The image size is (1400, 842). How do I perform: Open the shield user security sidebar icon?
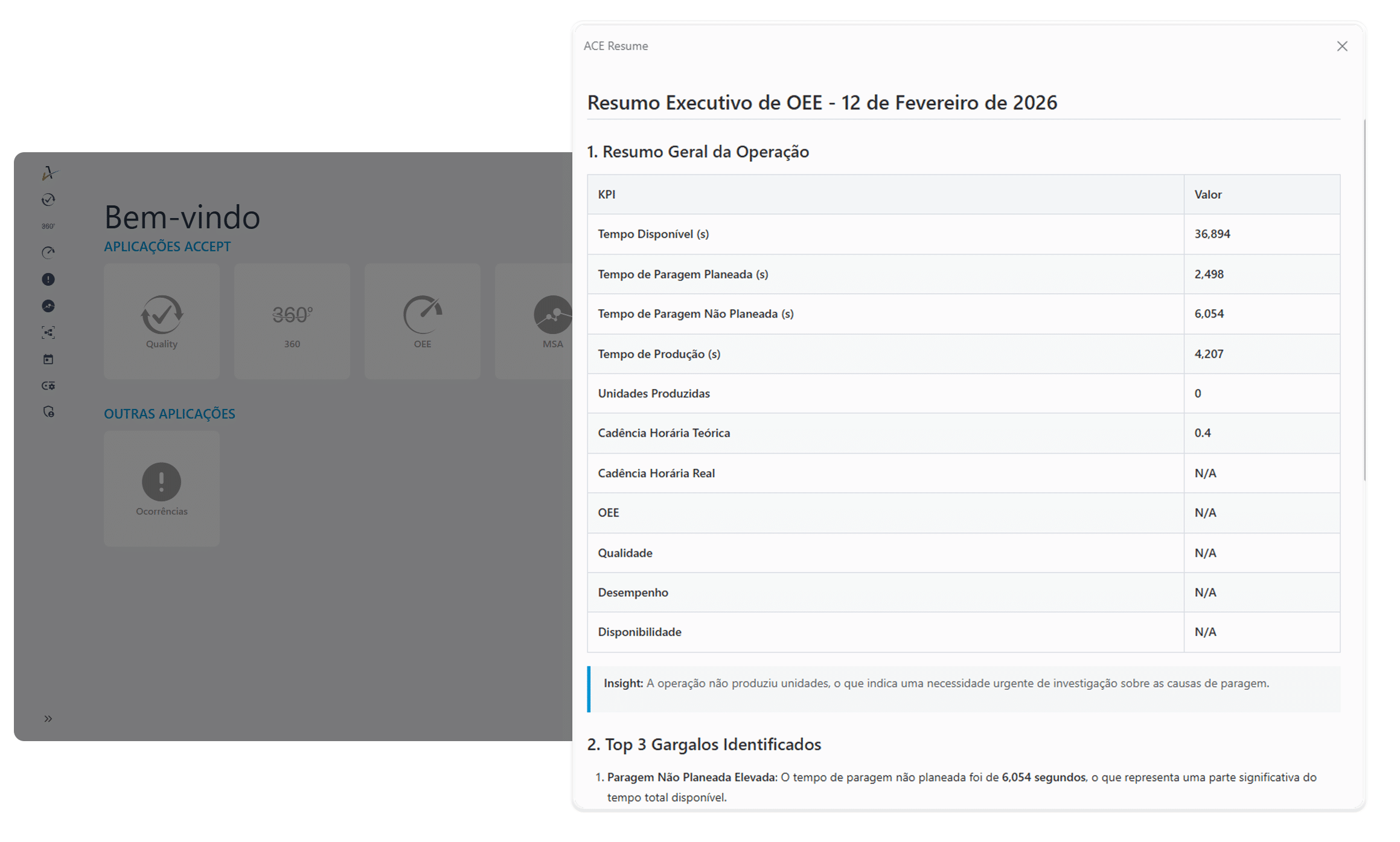(x=48, y=412)
